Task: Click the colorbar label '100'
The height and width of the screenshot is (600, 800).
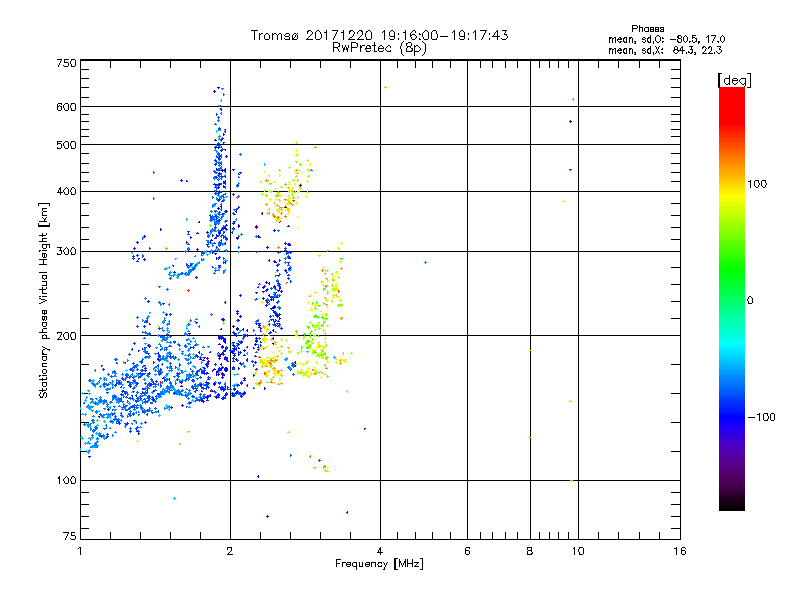Action: (x=757, y=184)
